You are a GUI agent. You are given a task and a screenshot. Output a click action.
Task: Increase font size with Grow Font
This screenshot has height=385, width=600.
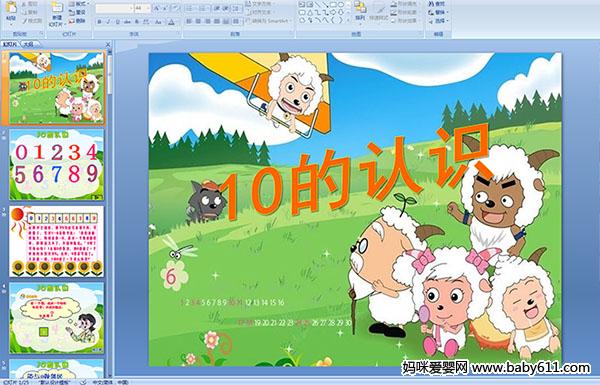(156, 8)
